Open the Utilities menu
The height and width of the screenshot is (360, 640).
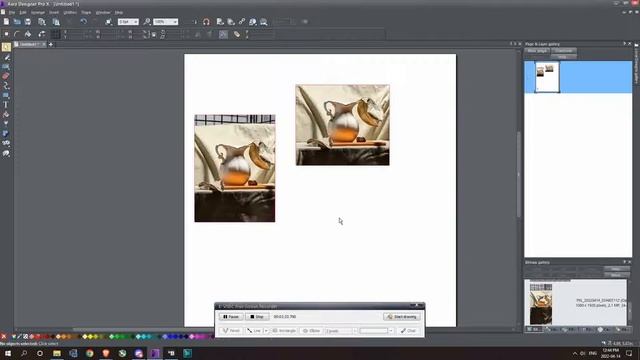click(70, 13)
